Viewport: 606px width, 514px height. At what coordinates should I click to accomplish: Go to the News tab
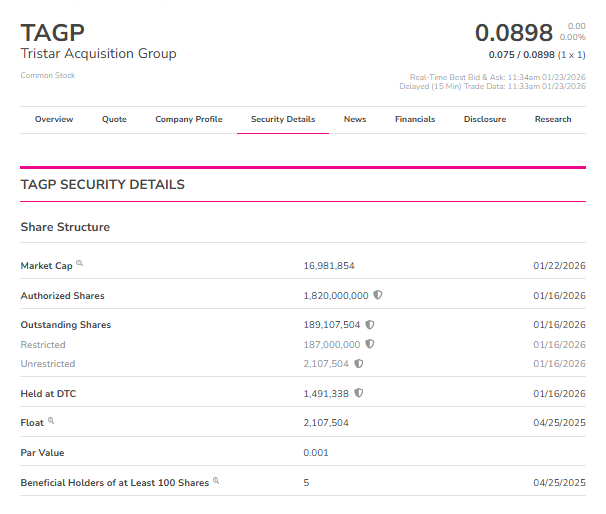(355, 119)
